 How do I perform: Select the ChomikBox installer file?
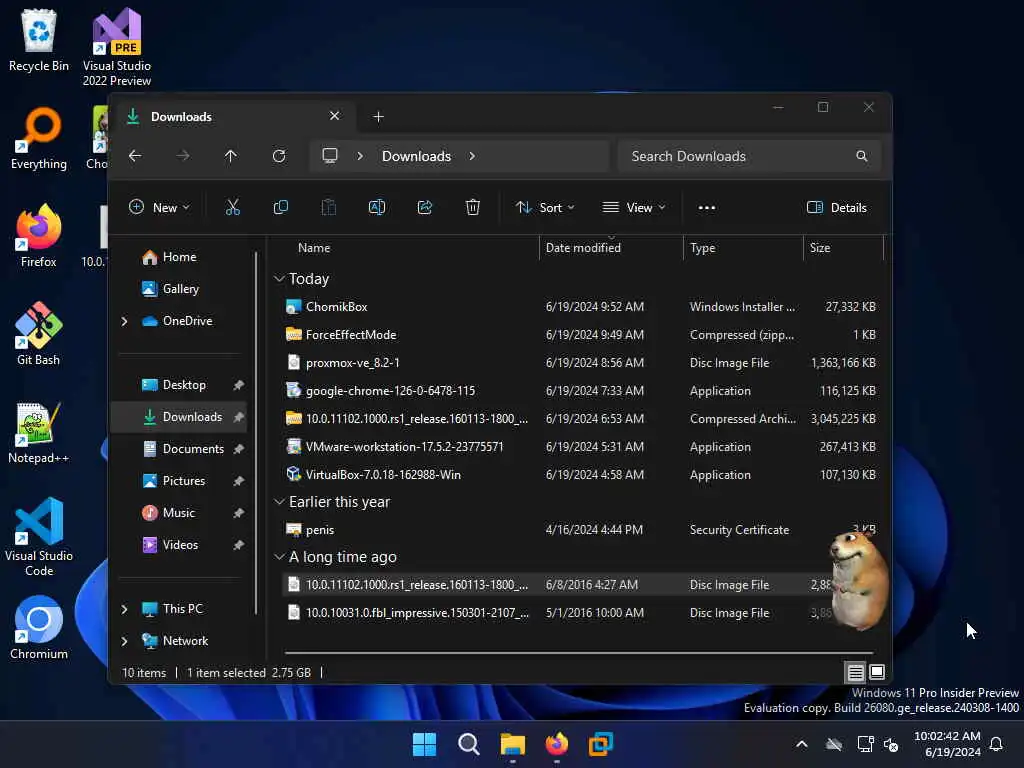pos(580,306)
